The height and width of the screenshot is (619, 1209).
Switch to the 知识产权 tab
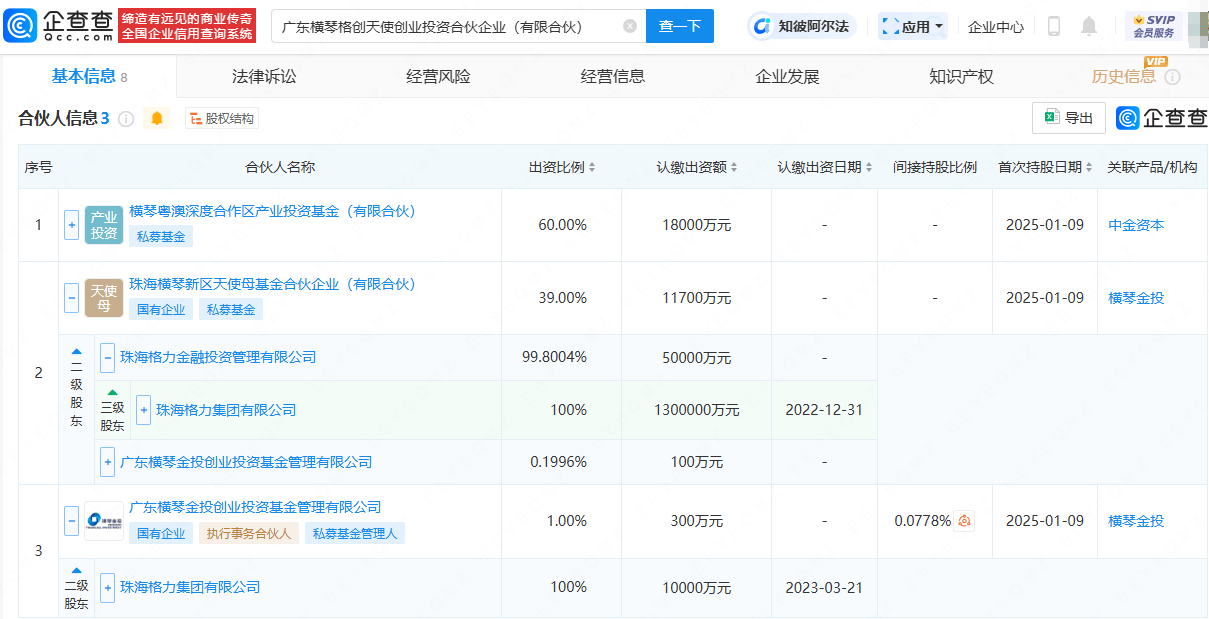[x=962, y=77]
